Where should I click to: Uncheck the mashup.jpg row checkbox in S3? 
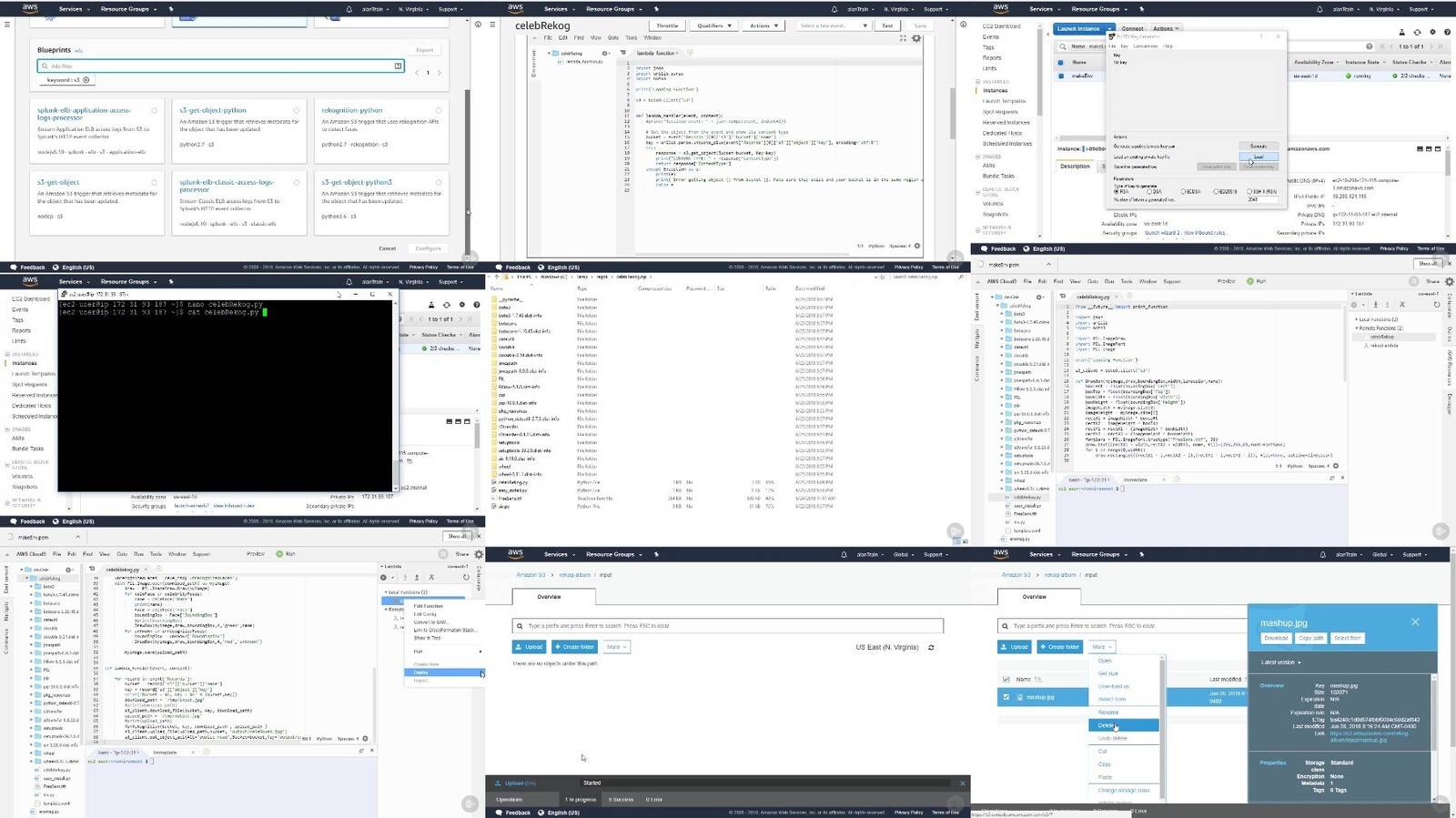click(1006, 697)
